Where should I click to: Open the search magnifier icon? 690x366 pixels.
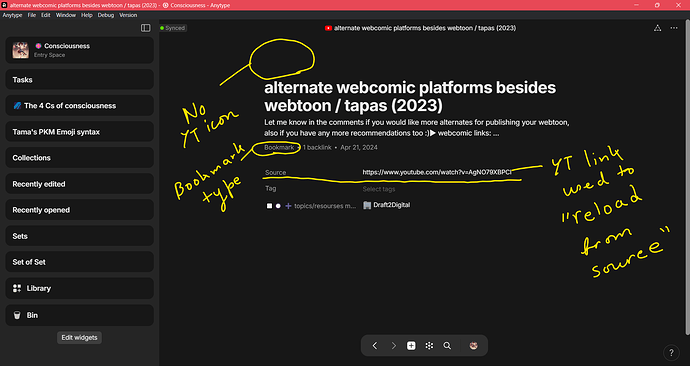(x=447, y=346)
